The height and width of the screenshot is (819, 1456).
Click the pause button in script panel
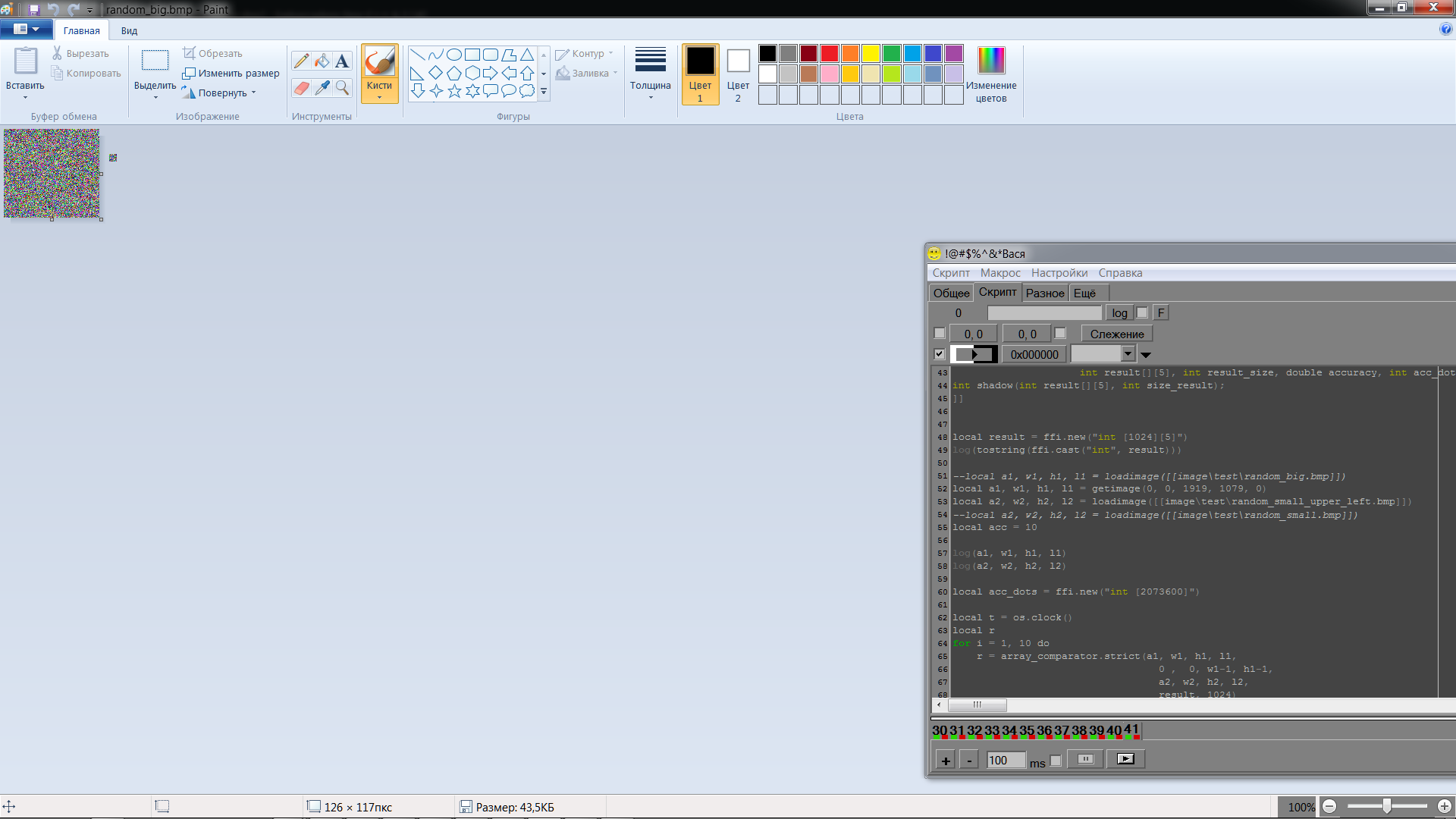click(x=1085, y=759)
